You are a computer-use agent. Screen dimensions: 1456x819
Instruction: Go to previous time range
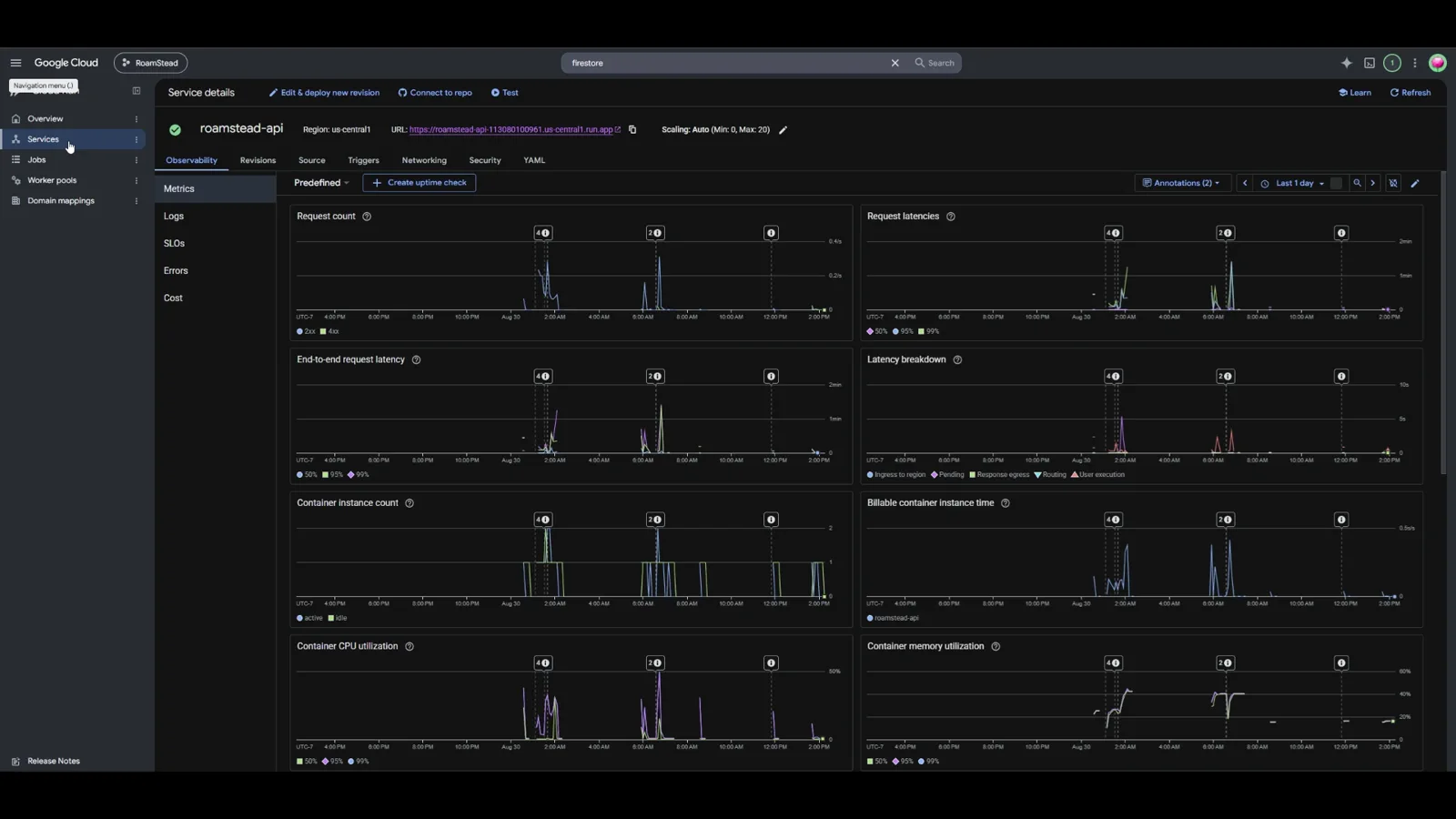(1245, 183)
